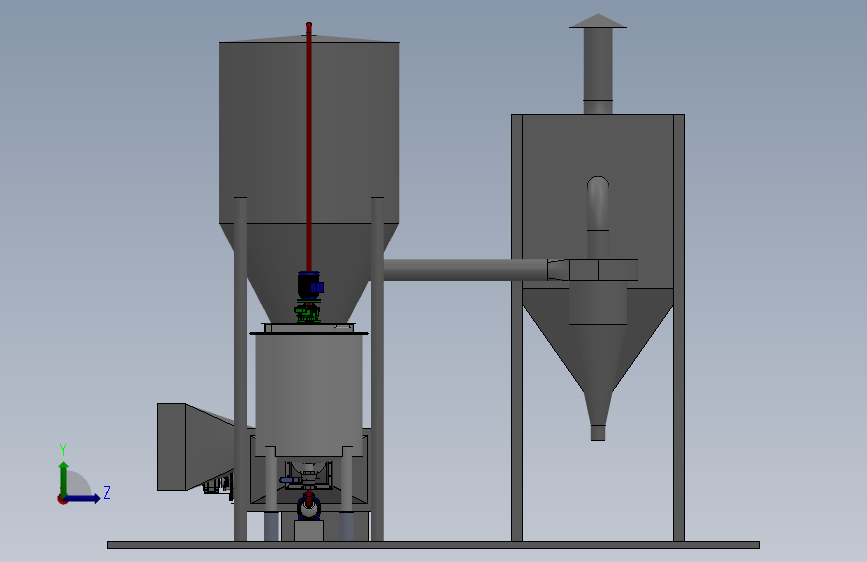The height and width of the screenshot is (562, 867).
Task: Select the horizontal duct connecting both towers
Action: (x=466, y=270)
